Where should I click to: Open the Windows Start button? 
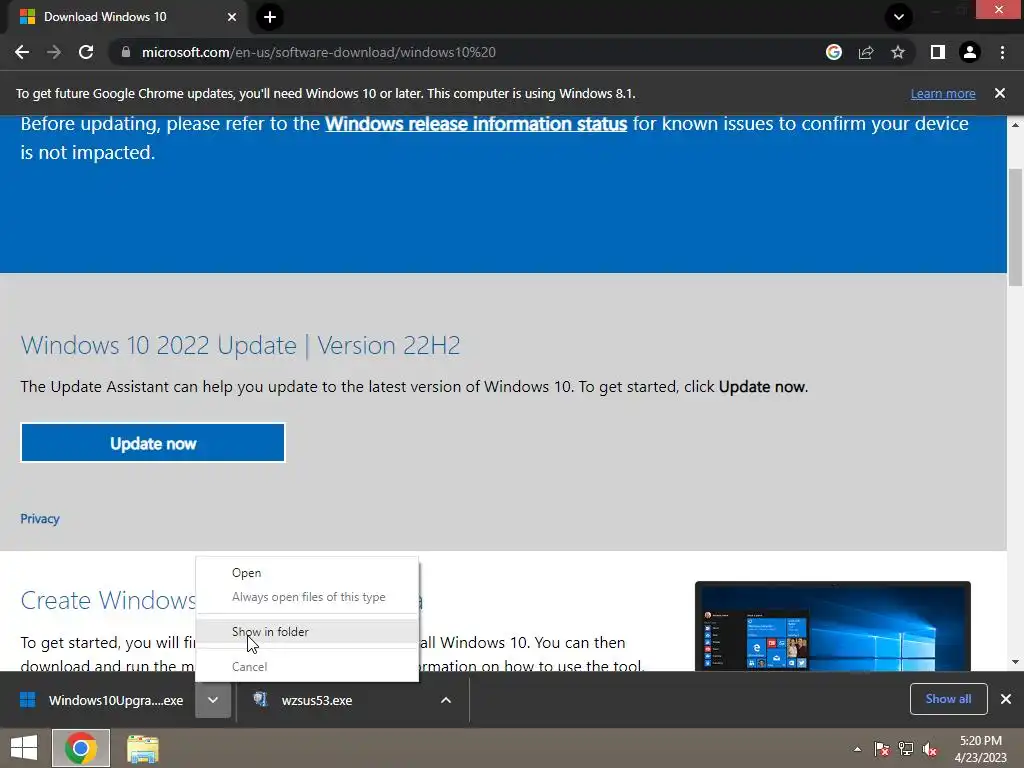pos(24,748)
